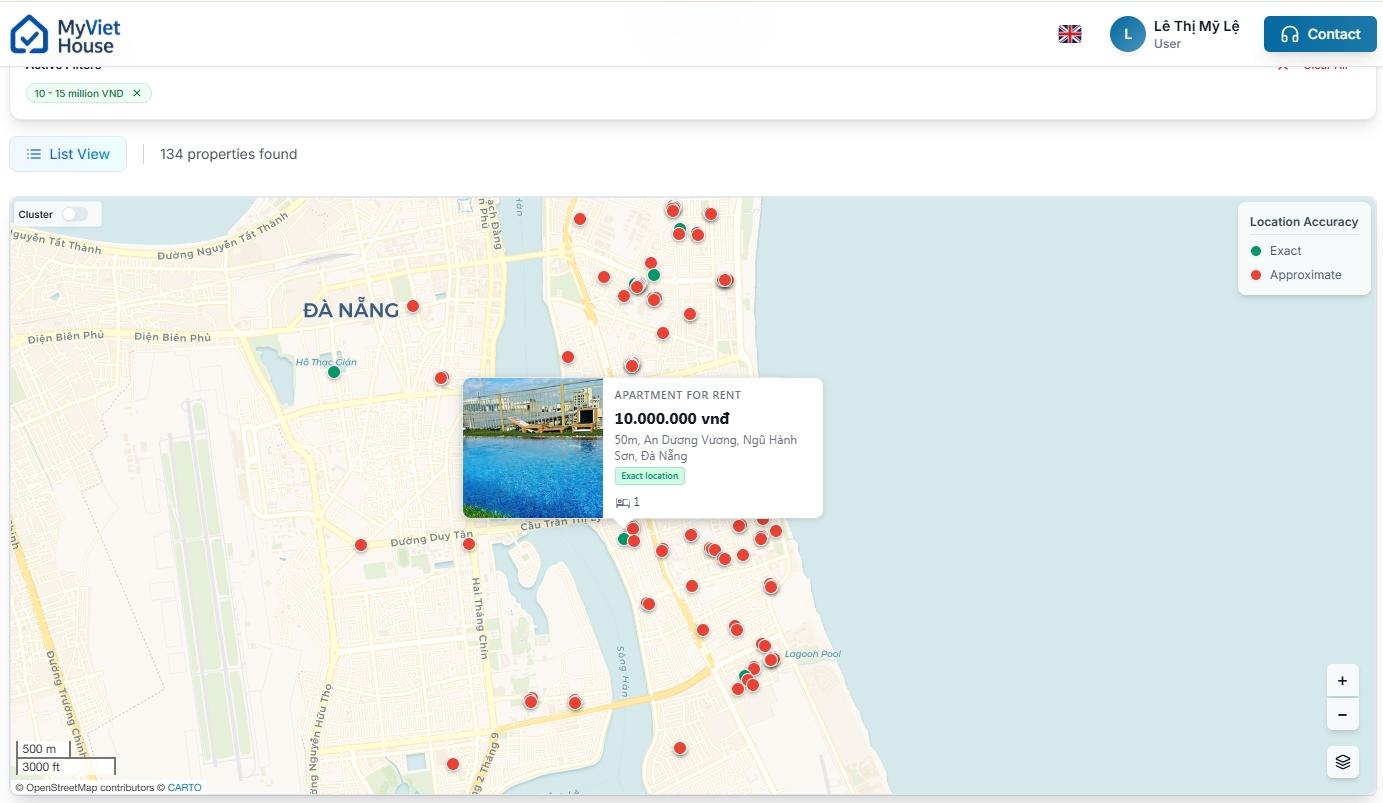The image size is (1383, 803).
Task: Zoom out on the map
Action: click(1342, 715)
